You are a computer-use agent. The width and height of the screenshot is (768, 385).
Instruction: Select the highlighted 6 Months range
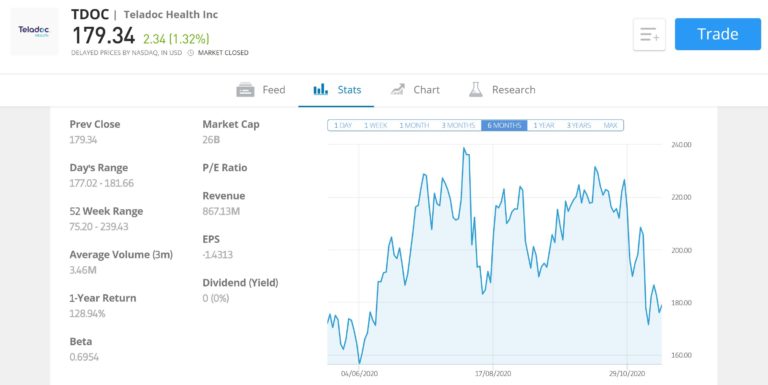coord(504,125)
